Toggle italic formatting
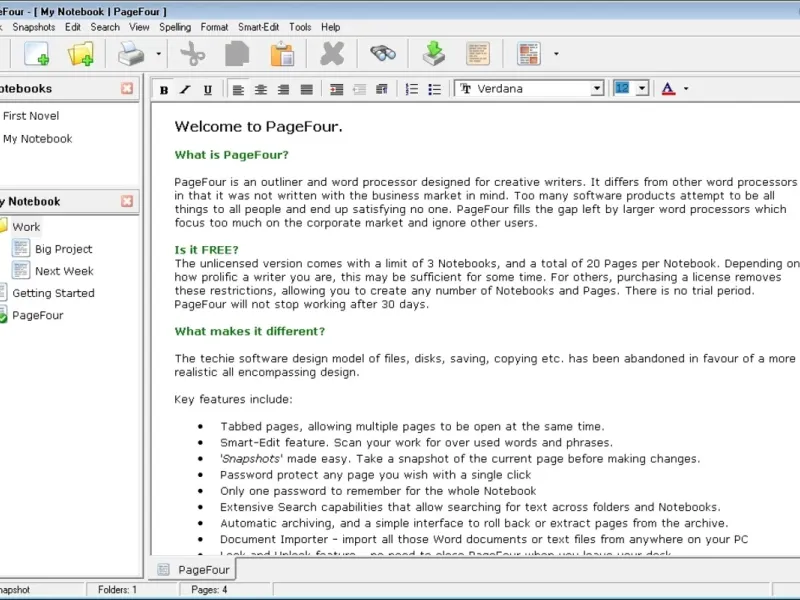The image size is (800, 600). click(185, 90)
